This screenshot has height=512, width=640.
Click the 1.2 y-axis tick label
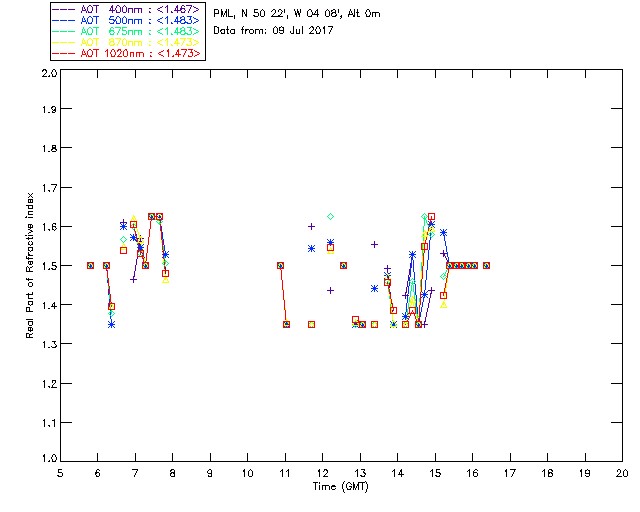click(49, 384)
